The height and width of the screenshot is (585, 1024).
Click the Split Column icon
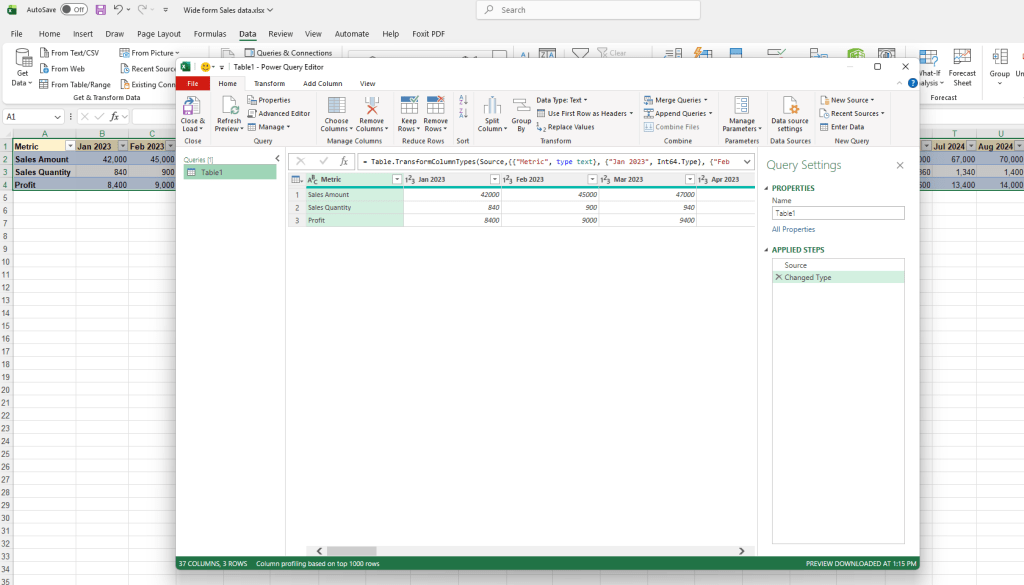(491, 106)
